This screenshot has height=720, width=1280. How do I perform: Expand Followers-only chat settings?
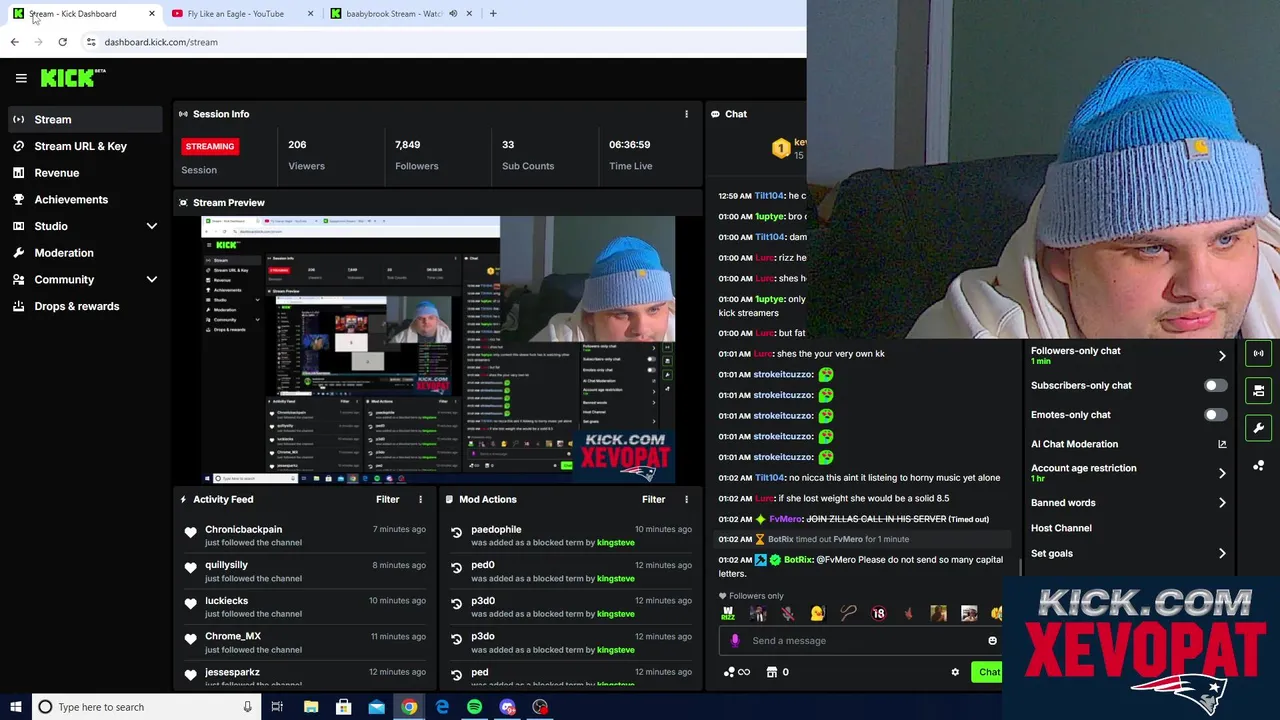[1222, 356]
